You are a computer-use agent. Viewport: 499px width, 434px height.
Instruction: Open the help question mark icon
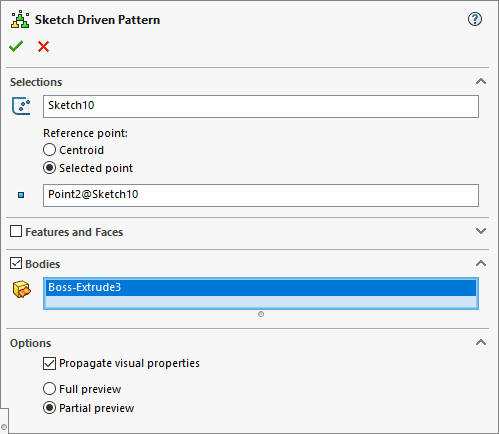[x=475, y=19]
